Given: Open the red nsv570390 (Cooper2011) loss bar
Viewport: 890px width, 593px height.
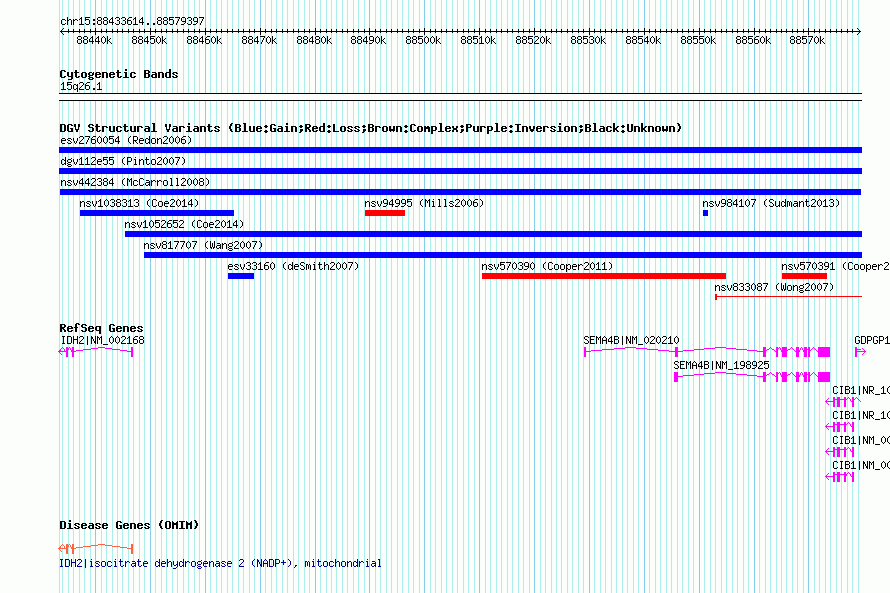Looking at the screenshot, I should pyautogui.click(x=604, y=276).
